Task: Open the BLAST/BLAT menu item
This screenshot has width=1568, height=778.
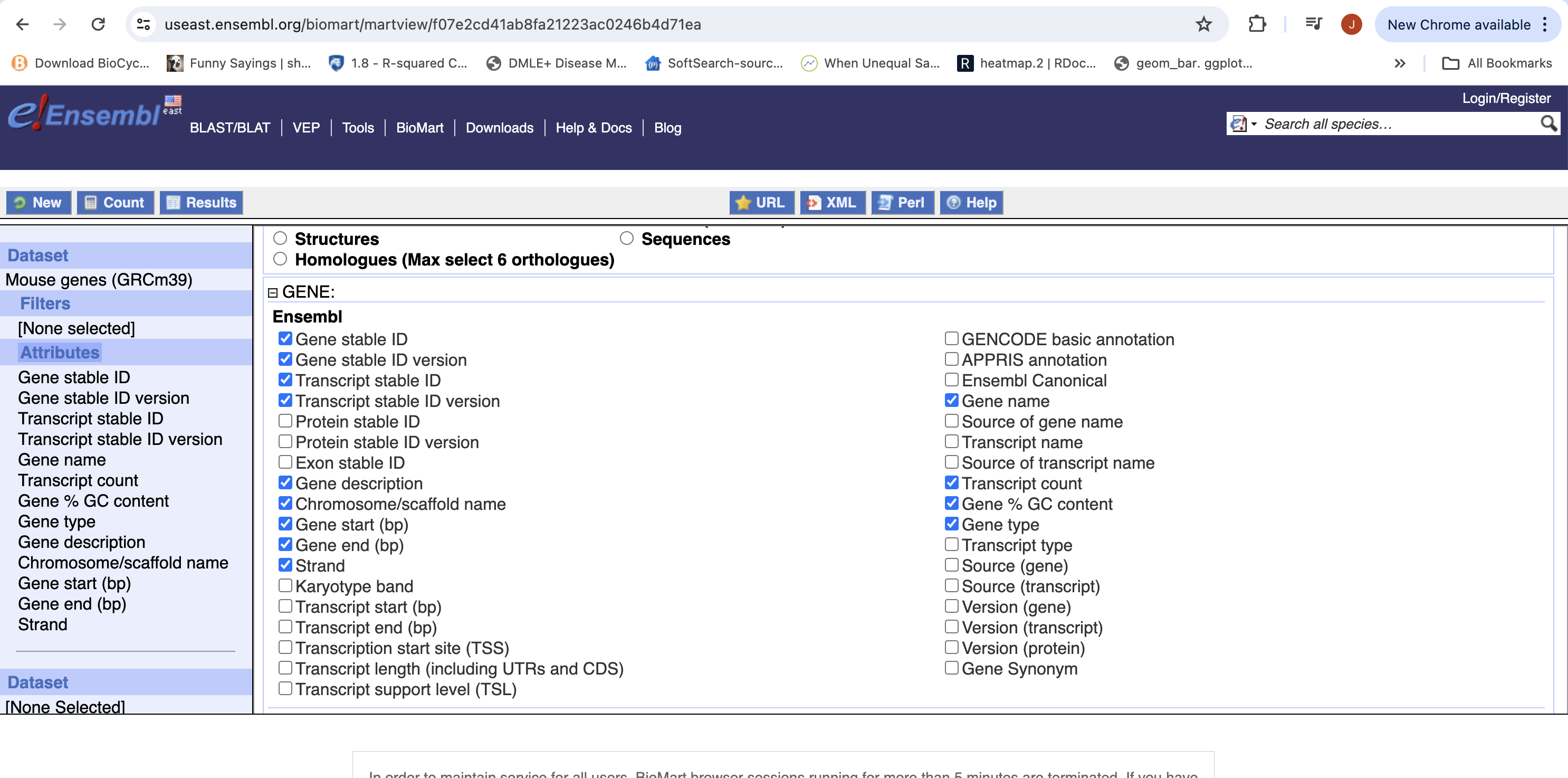Action: tap(230, 128)
